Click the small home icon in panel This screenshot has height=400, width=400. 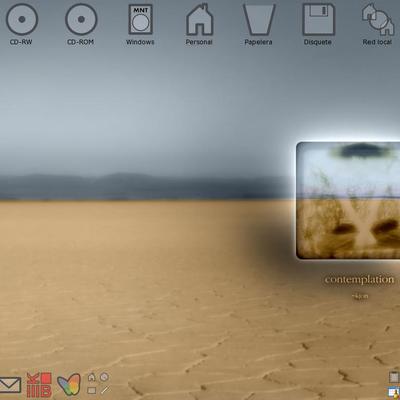92,377
